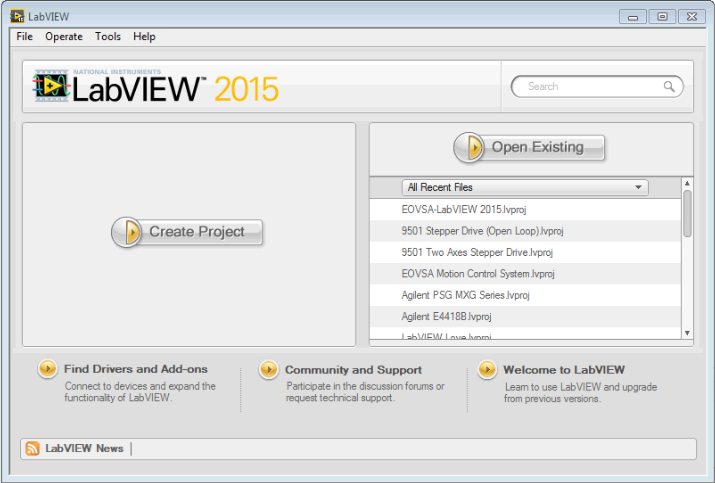Expand the All Recent Files dropdown
This screenshot has width=715, height=483.
525,187
